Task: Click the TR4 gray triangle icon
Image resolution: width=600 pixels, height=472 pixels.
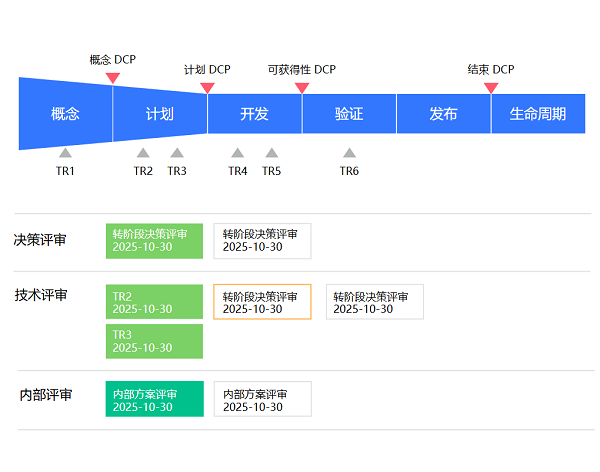Action: [x=237, y=153]
